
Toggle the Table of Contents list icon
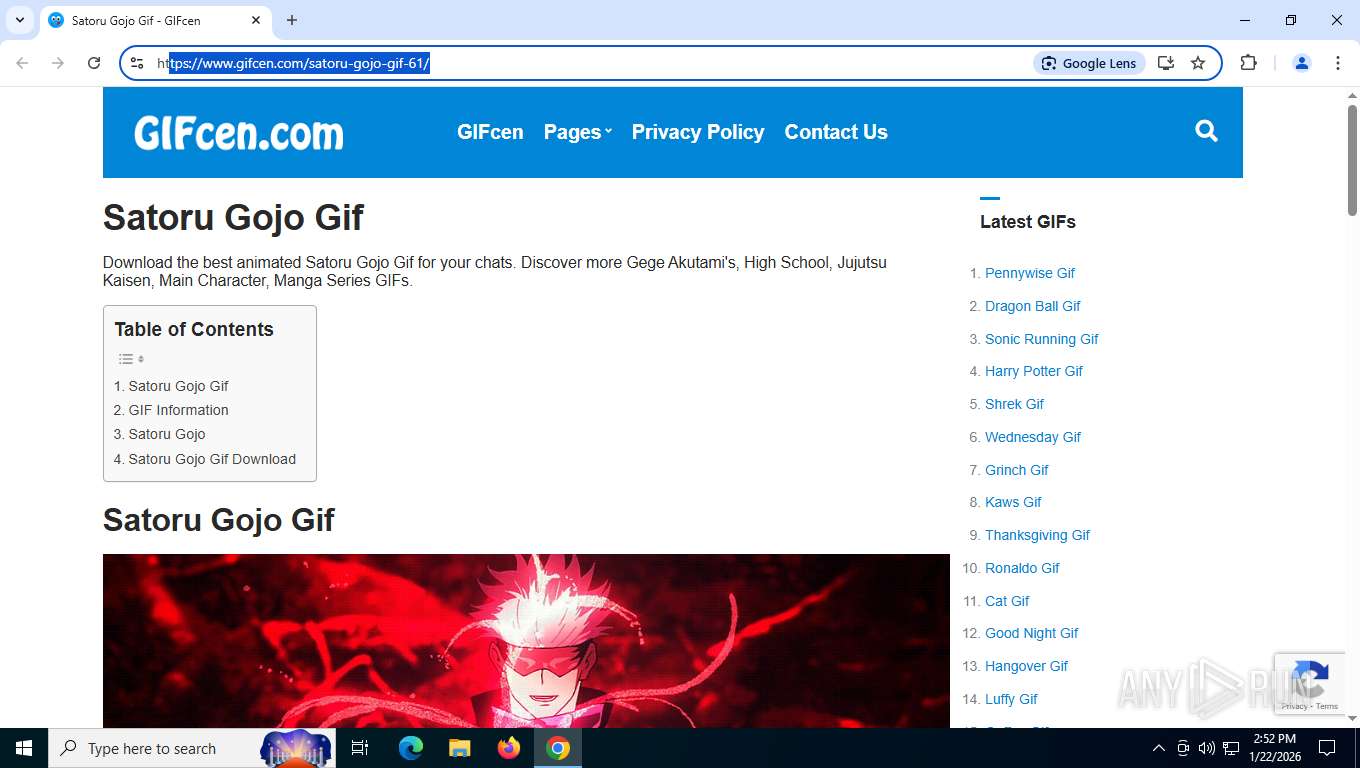131,359
